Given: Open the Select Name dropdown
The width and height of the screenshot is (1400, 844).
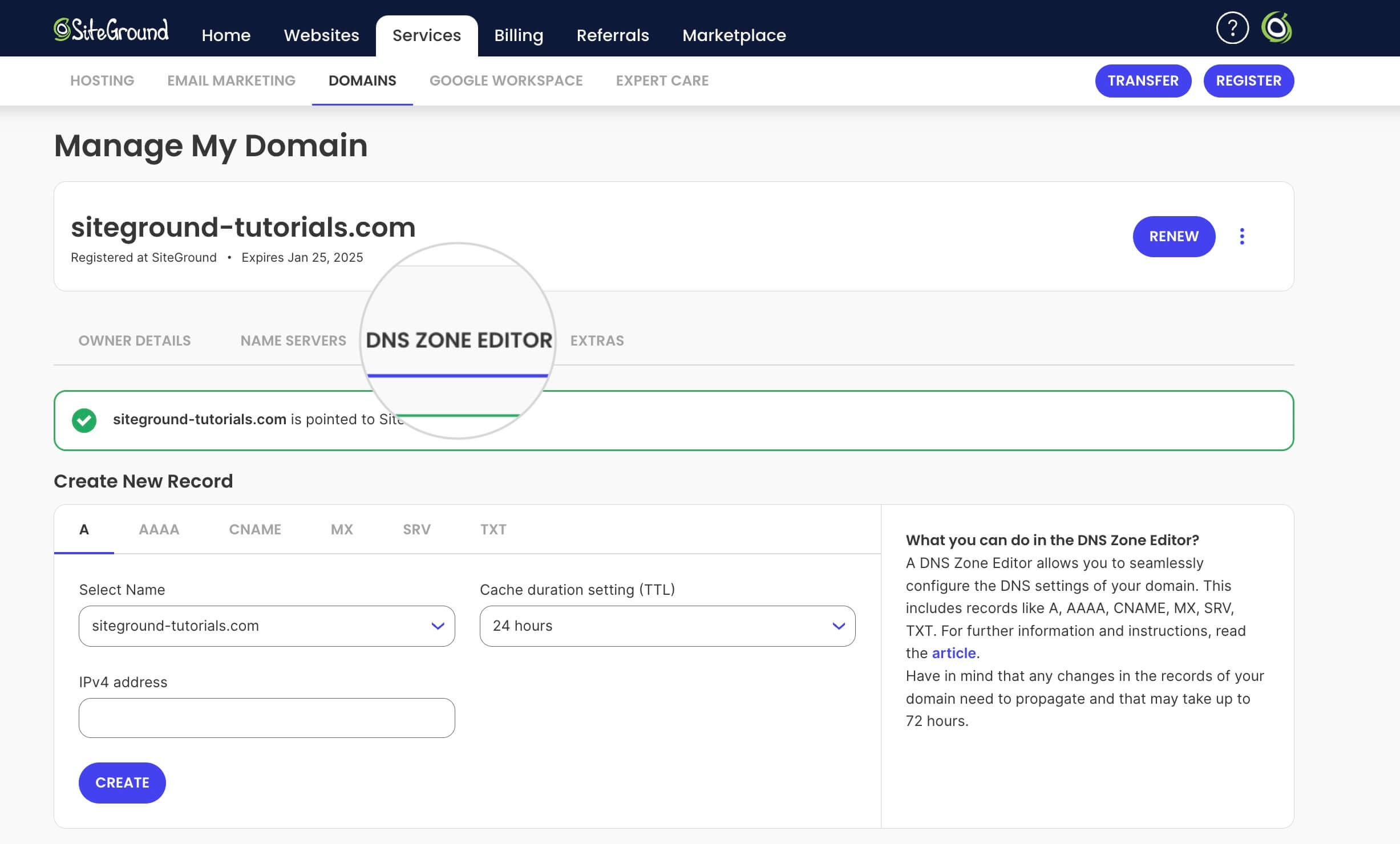Looking at the screenshot, I should click(266, 626).
